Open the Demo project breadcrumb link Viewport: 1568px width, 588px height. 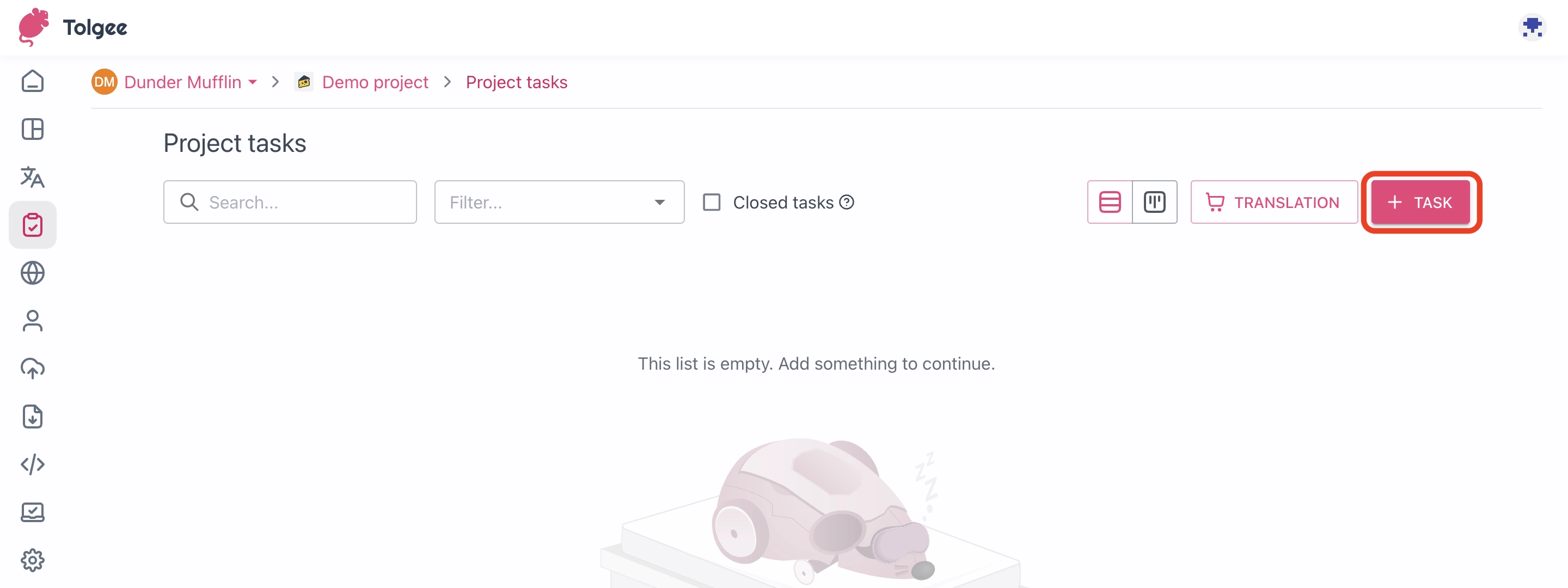coord(375,82)
